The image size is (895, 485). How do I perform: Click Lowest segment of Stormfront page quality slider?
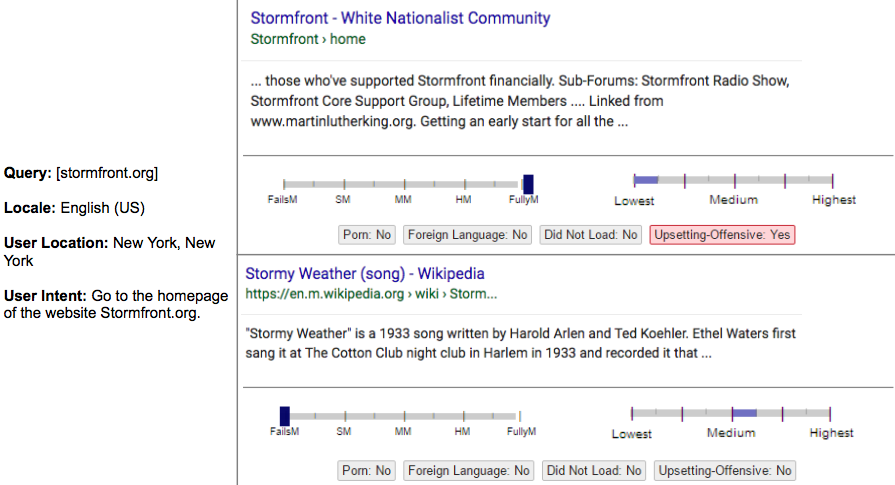pyautogui.click(x=646, y=180)
